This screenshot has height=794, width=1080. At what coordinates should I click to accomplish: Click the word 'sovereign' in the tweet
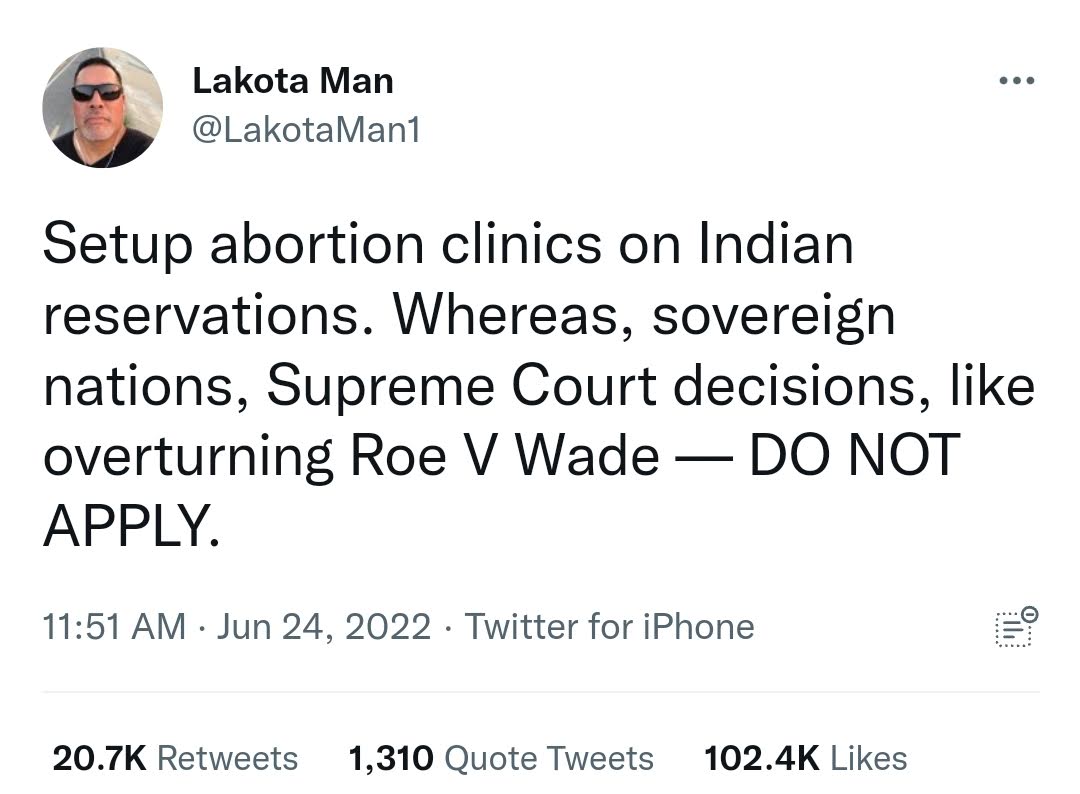773,317
